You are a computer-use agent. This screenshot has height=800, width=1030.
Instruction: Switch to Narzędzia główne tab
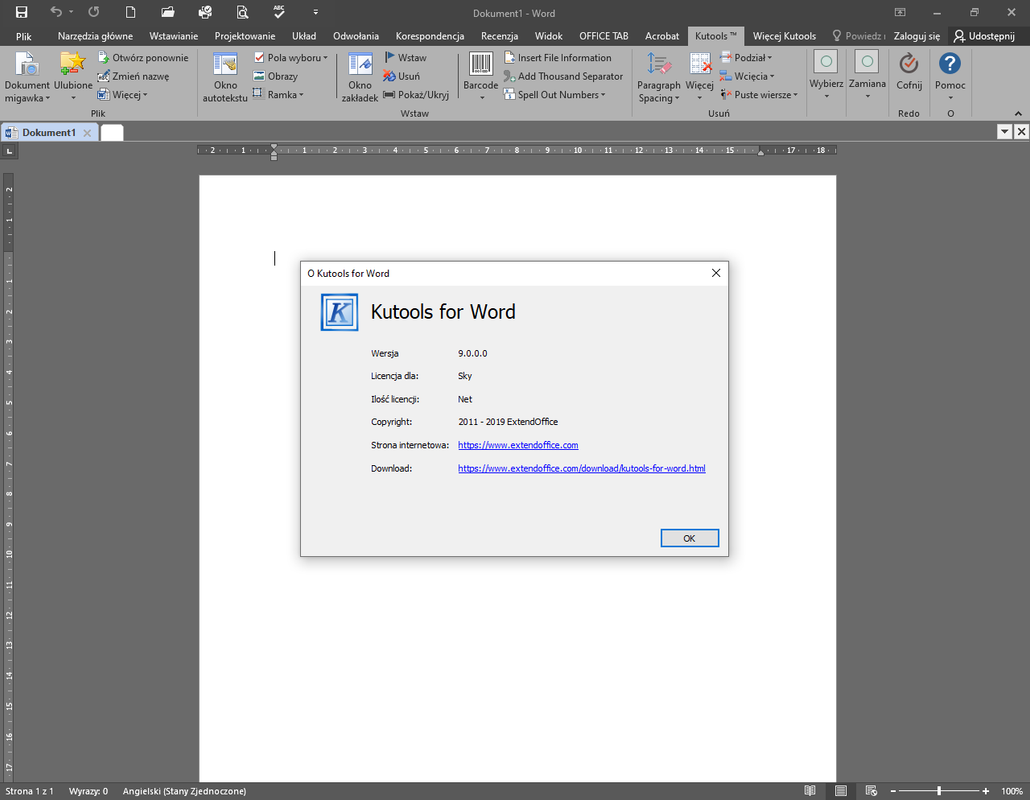click(95, 36)
